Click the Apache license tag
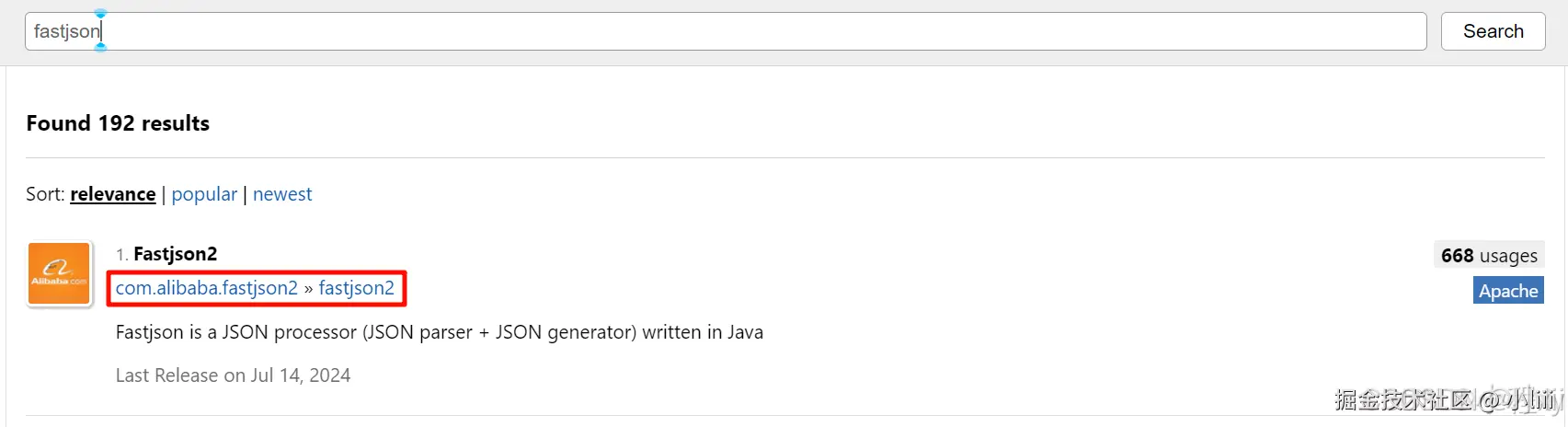This screenshot has height=427, width=1568. click(x=1507, y=291)
